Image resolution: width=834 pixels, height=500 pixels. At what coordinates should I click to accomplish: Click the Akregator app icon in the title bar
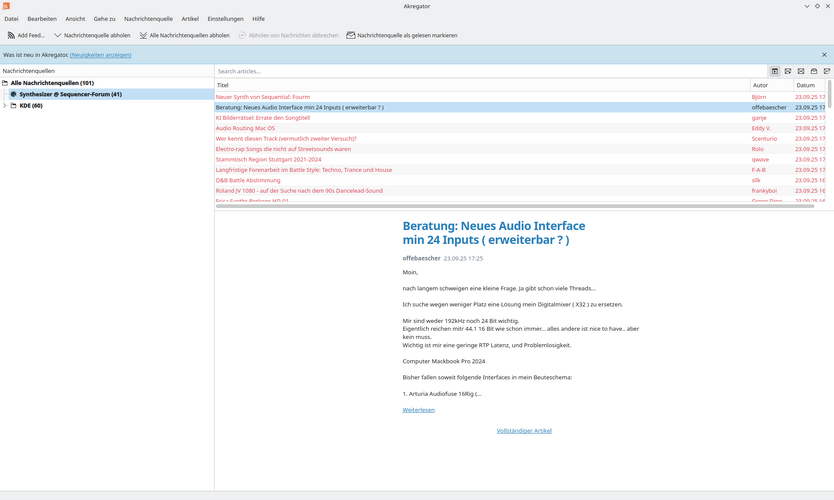point(6,6)
